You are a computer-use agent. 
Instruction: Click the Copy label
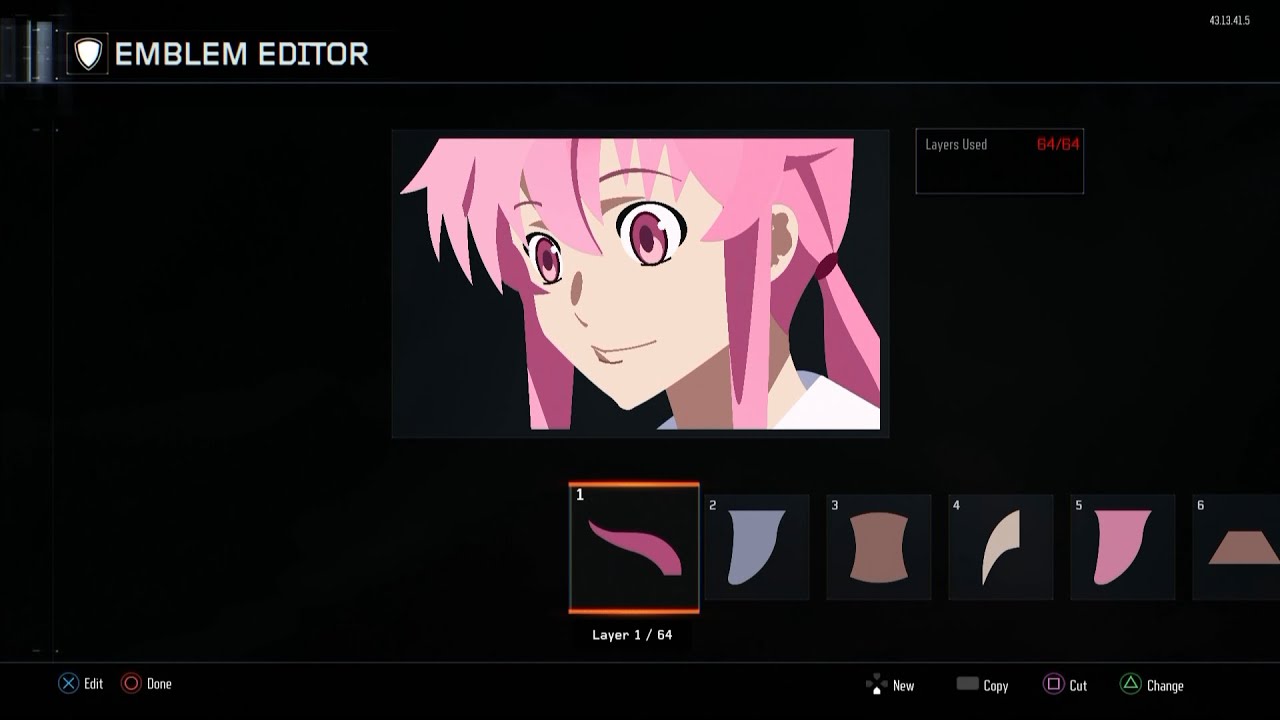point(996,686)
